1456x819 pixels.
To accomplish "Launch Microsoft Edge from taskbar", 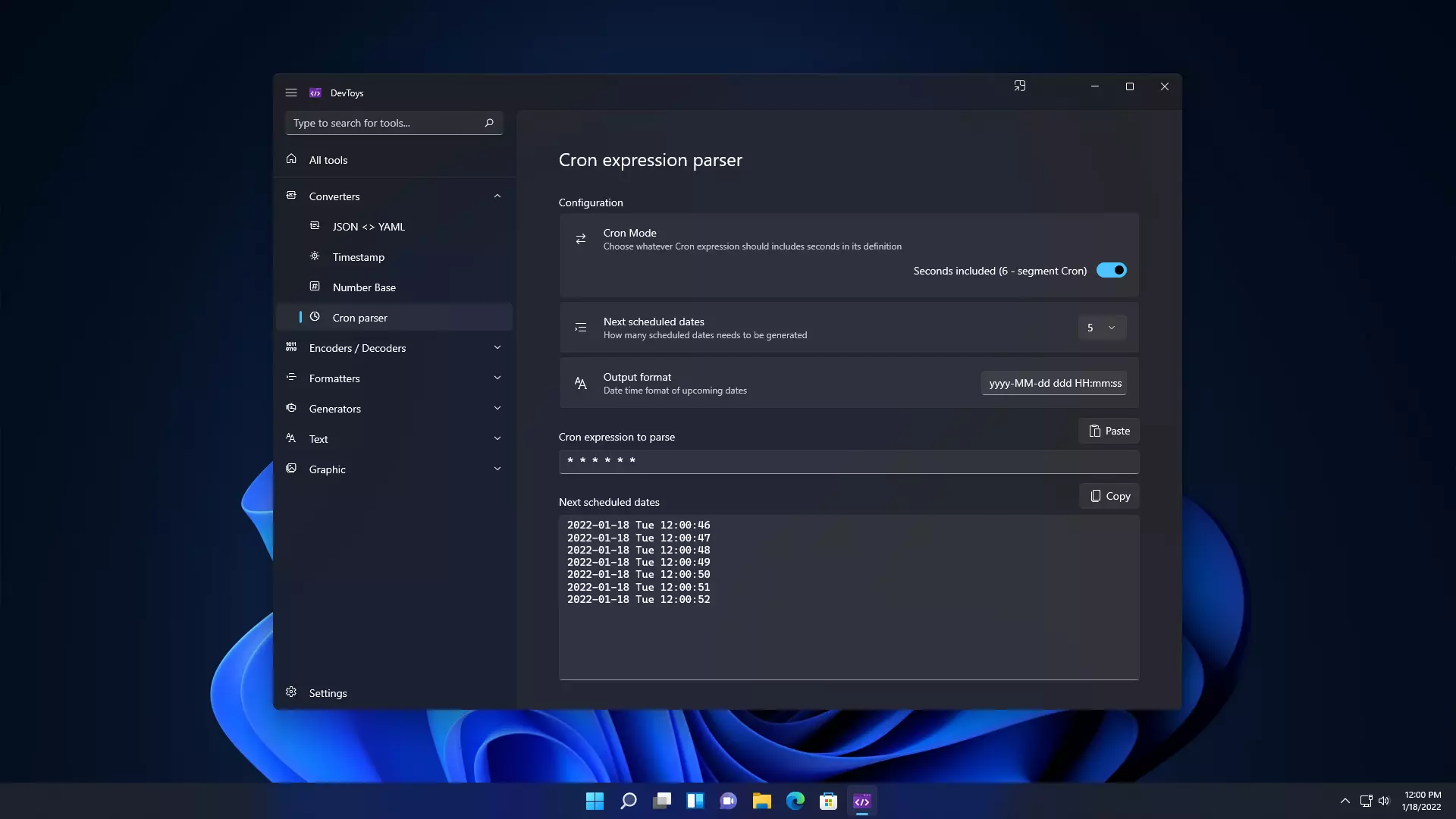I will (x=795, y=801).
